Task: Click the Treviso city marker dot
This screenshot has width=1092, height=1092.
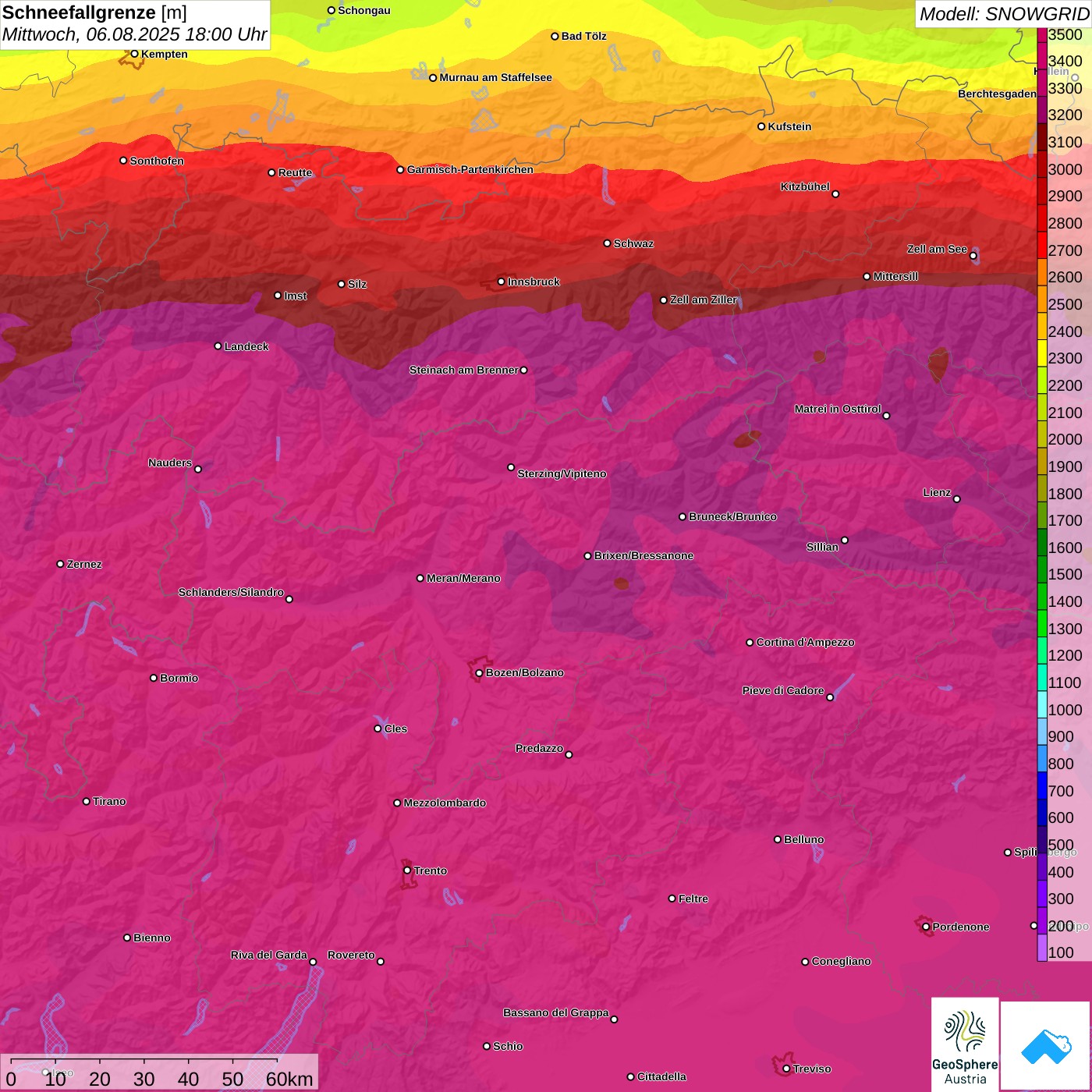Action: point(786,1069)
